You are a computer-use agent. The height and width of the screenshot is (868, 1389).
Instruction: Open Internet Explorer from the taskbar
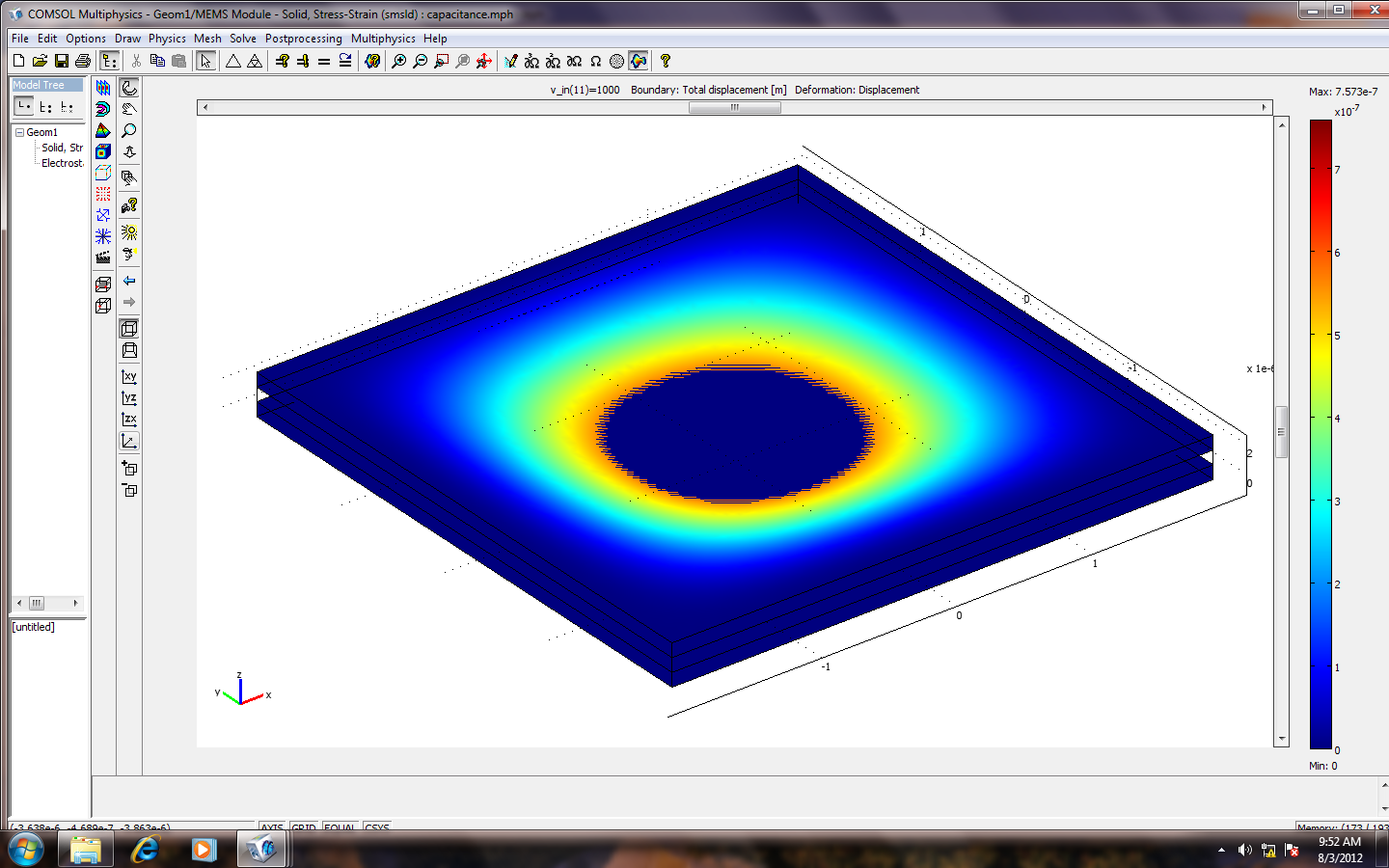[145, 849]
